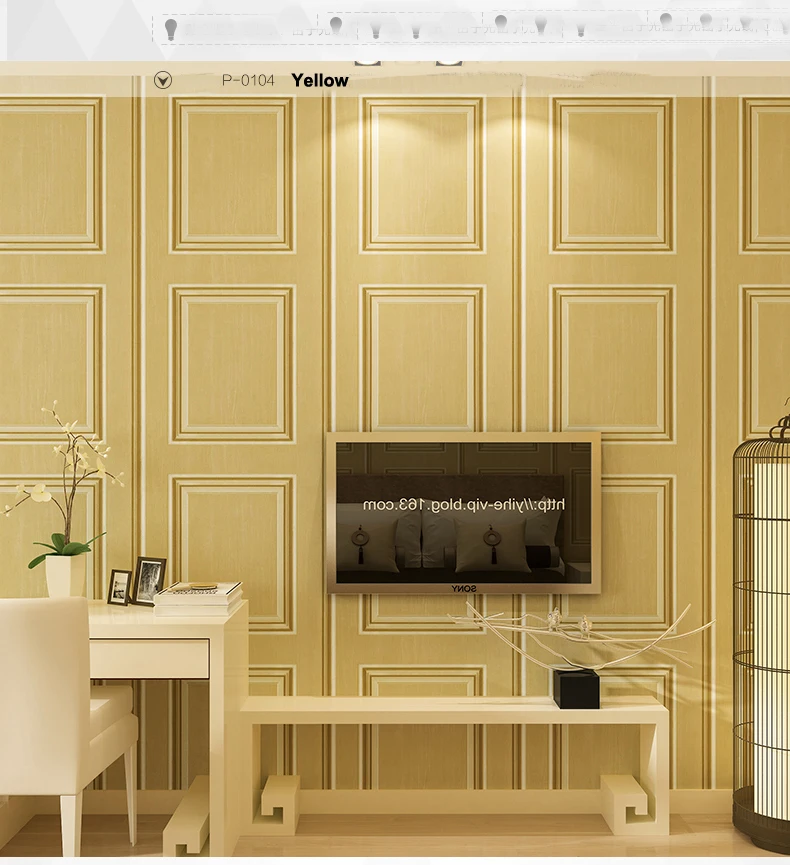Image resolution: width=790 pixels, height=865 pixels.
Task: Click the wall-mounted TV screen image
Action: coord(463,513)
